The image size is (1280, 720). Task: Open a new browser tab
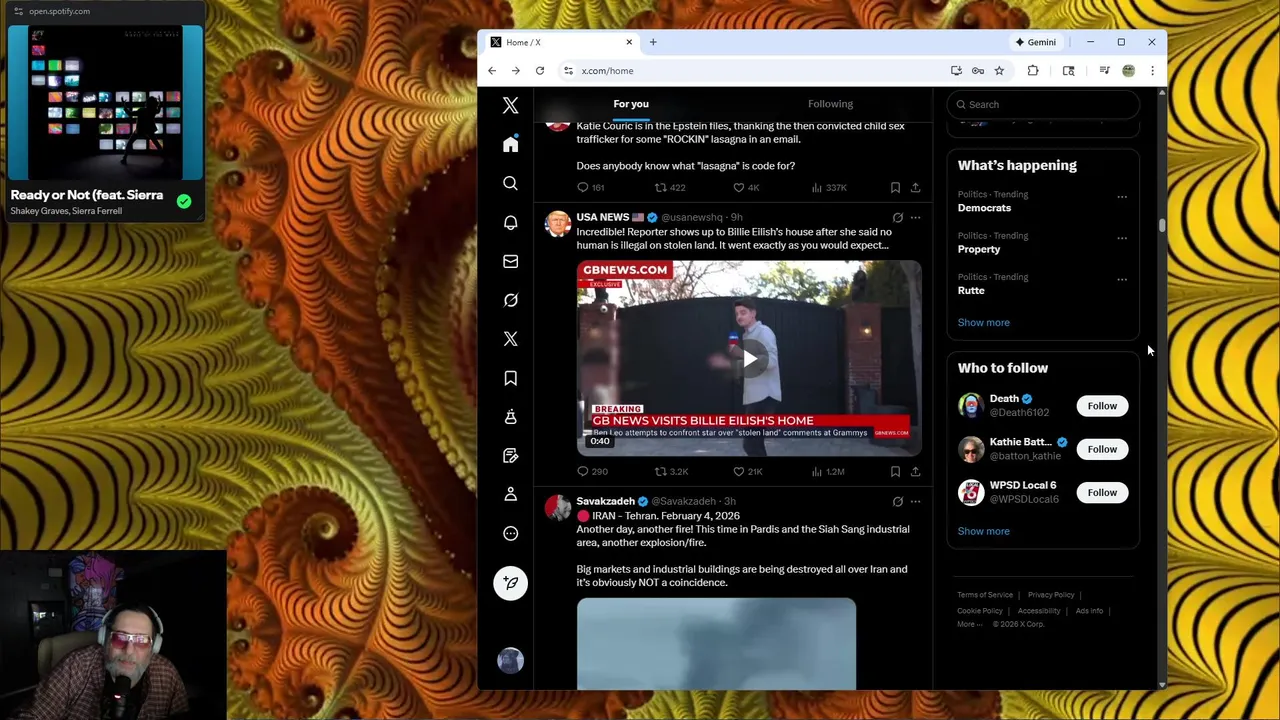click(x=653, y=42)
